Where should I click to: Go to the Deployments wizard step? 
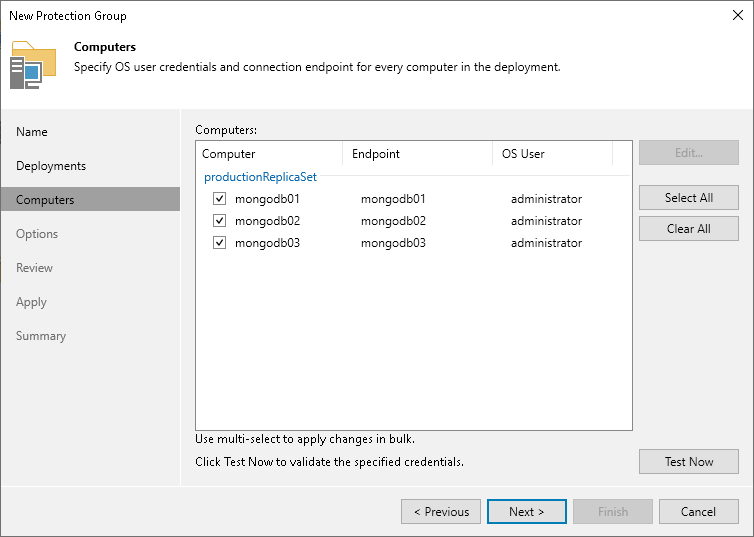tap(51, 166)
